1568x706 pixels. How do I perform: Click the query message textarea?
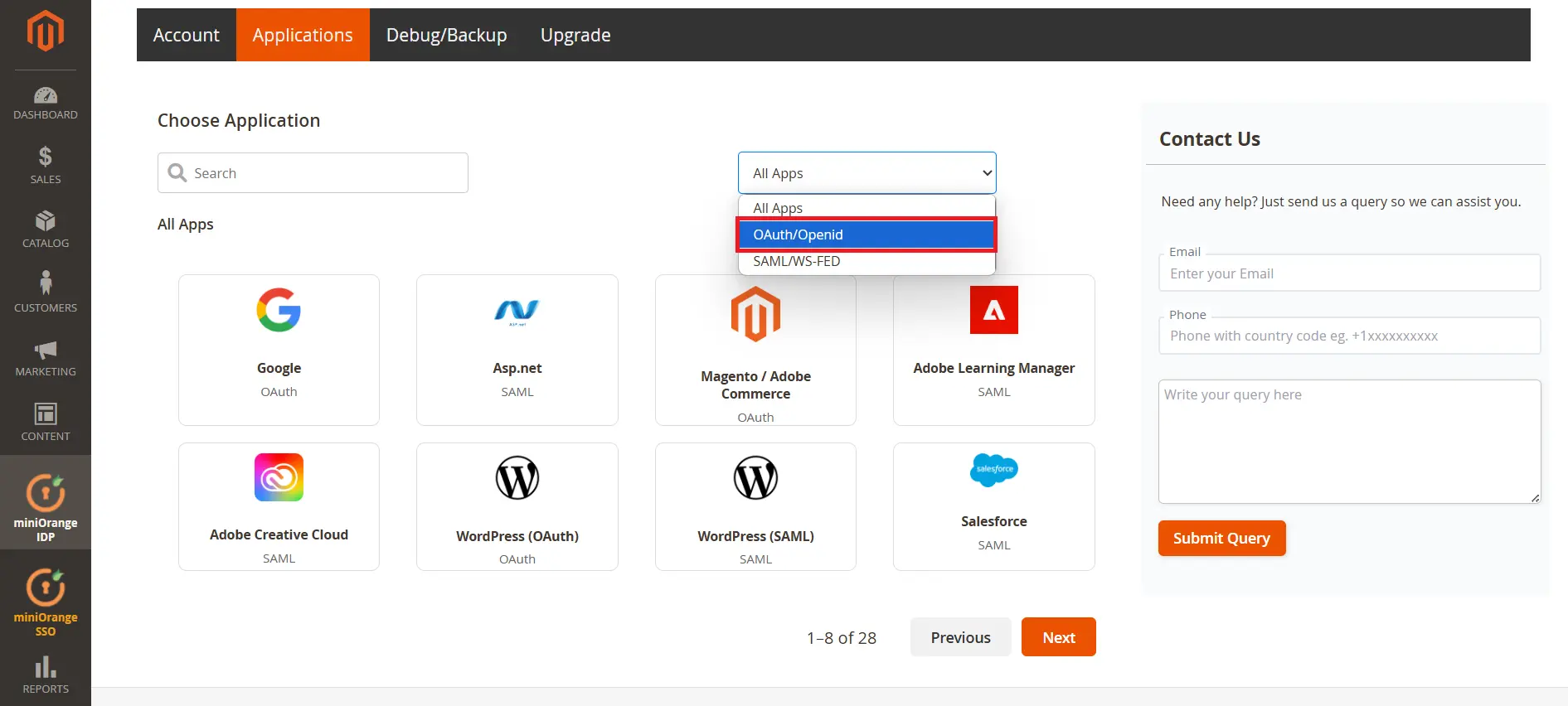(x=1349, y=442)
